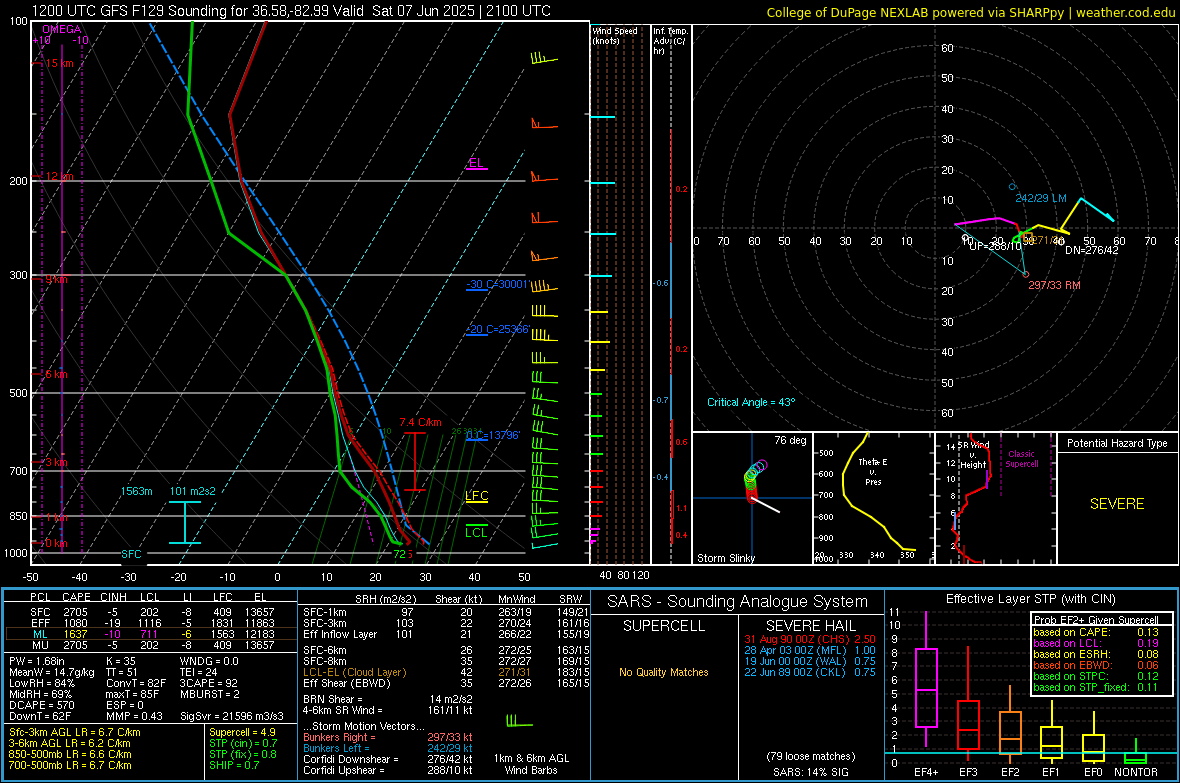Click the DCAPE = 570 value

pyautogui.click(x=41, y=705)
